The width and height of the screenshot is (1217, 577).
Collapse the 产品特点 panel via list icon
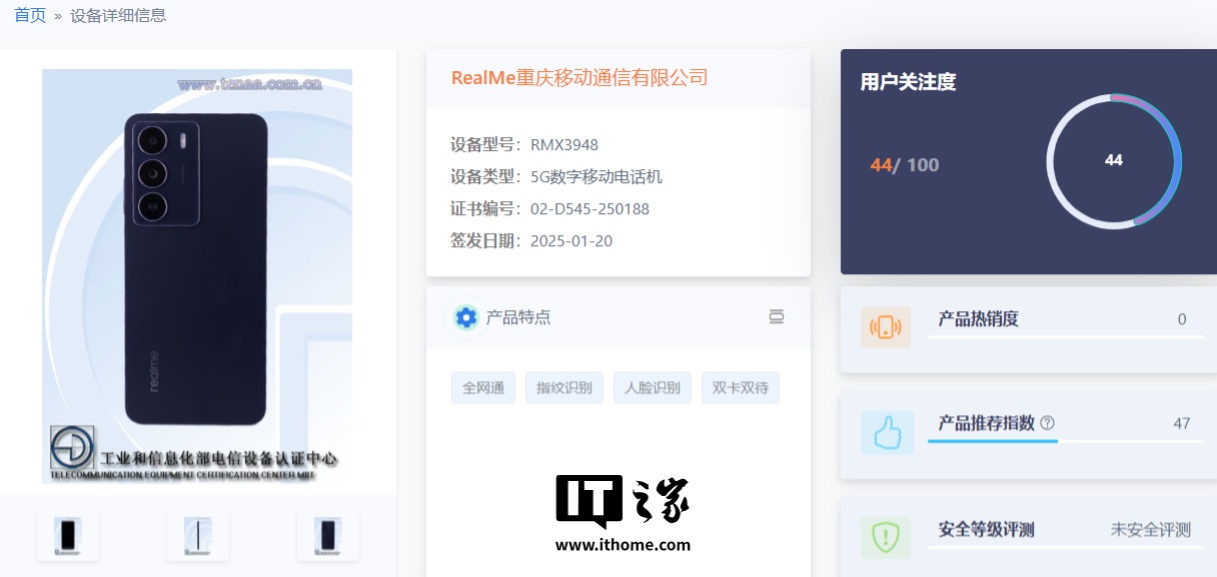(x=776, y=317)
